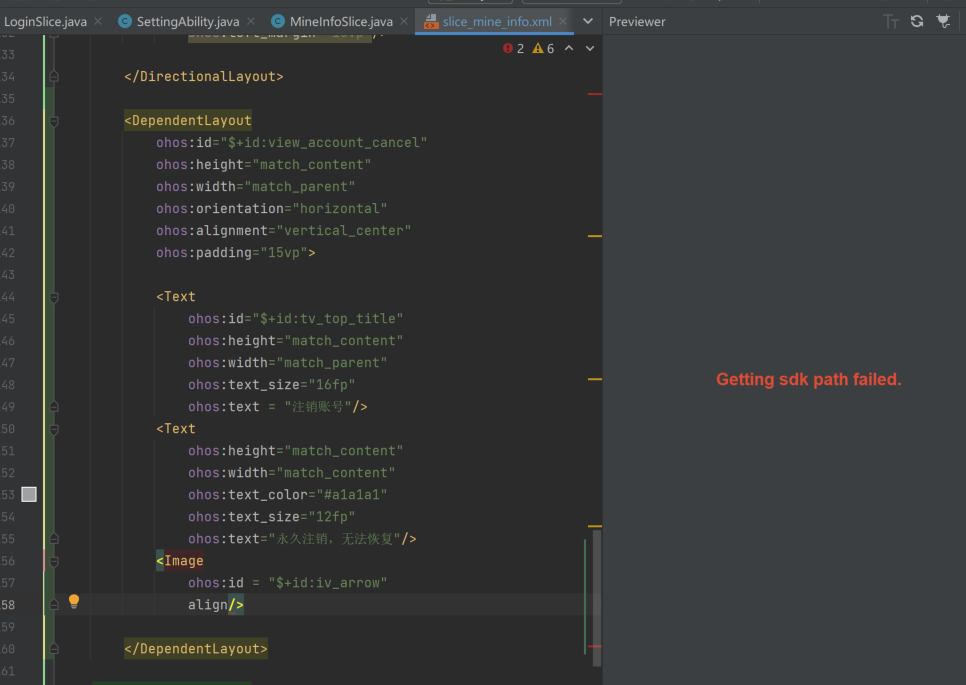Jump to next highlighted problem arrow

click(590, 48)
